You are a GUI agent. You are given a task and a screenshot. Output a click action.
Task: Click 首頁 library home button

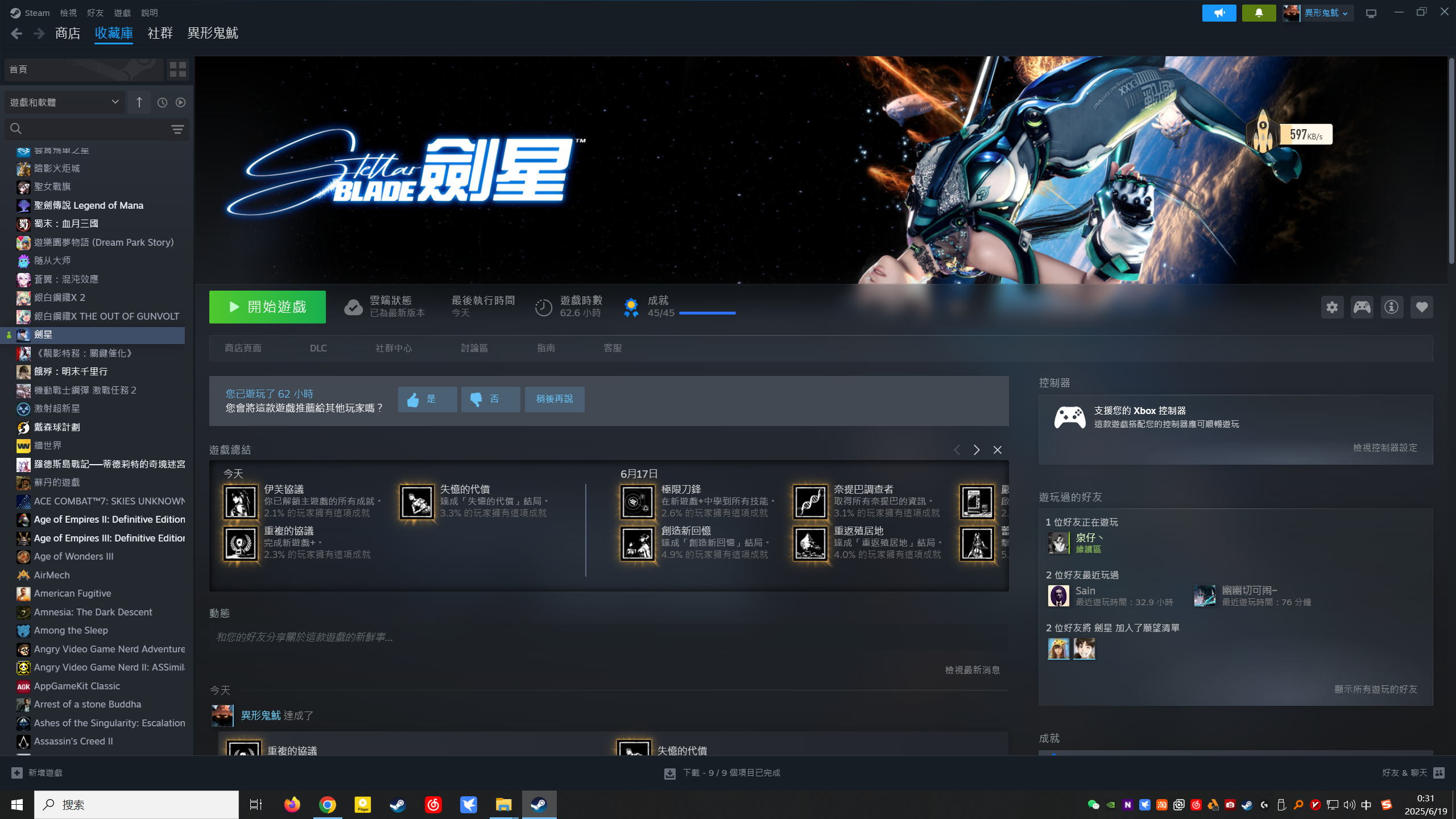coord(84,69)
